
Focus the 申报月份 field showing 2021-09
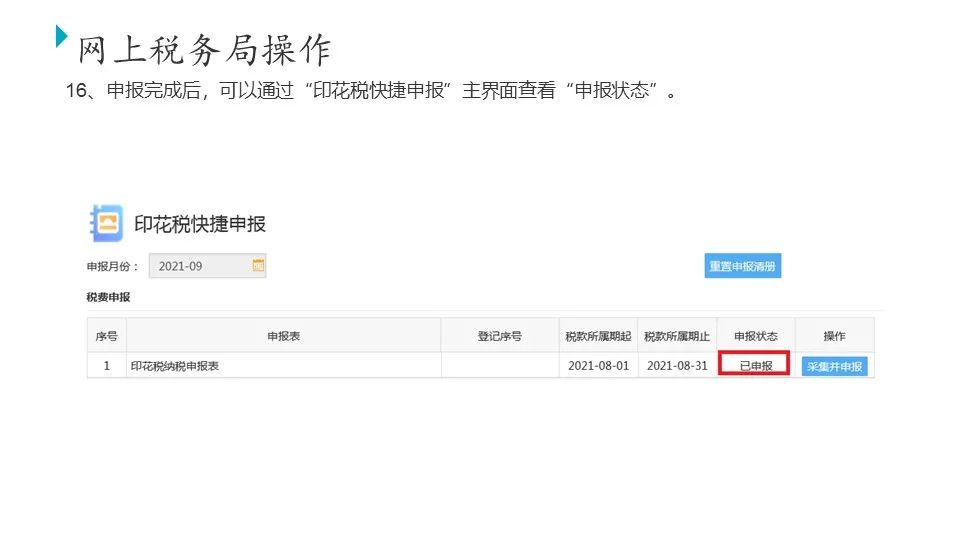[208, 266]
